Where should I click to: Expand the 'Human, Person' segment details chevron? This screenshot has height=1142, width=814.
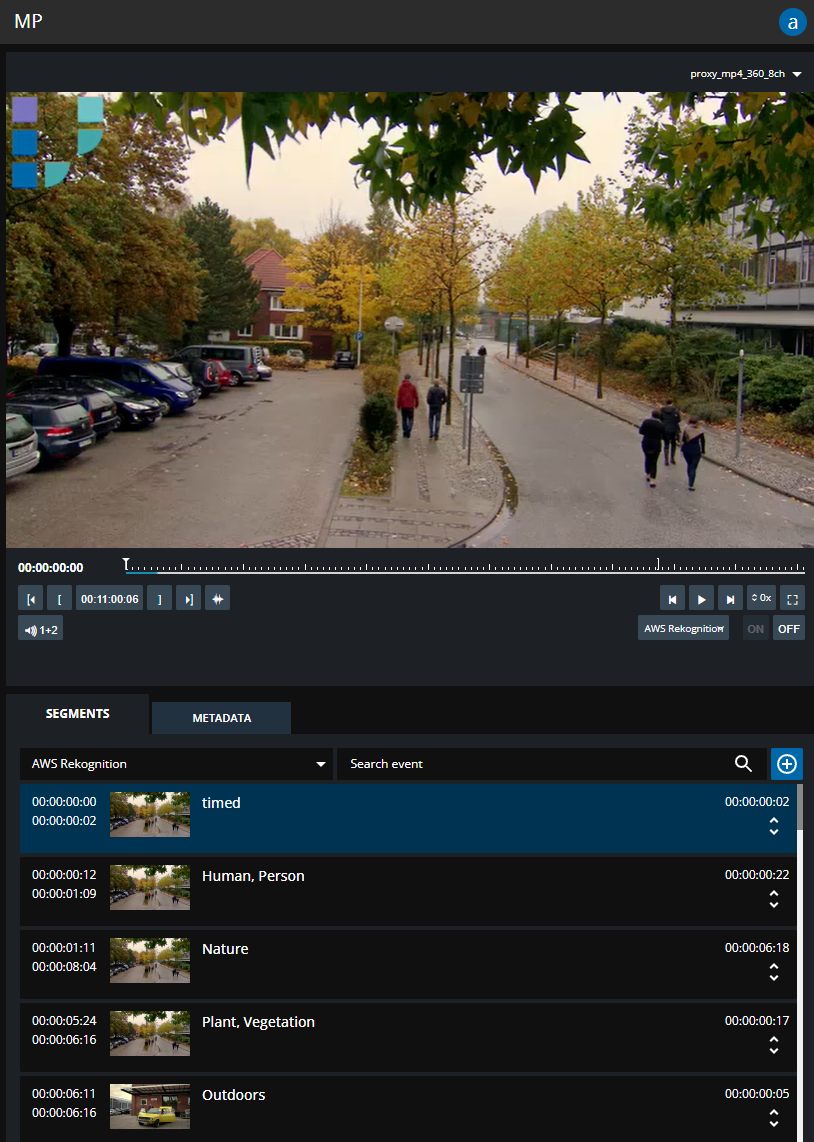click(x=774, y=899)
